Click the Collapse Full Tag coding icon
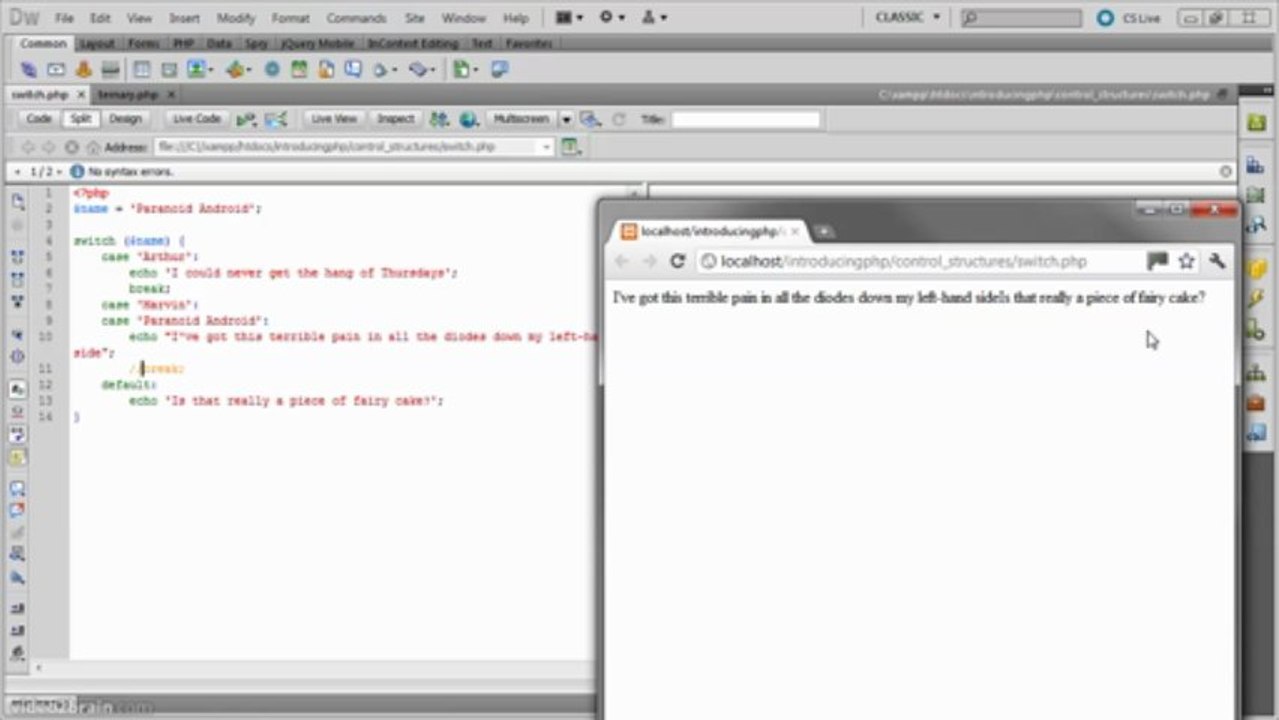 18,256
